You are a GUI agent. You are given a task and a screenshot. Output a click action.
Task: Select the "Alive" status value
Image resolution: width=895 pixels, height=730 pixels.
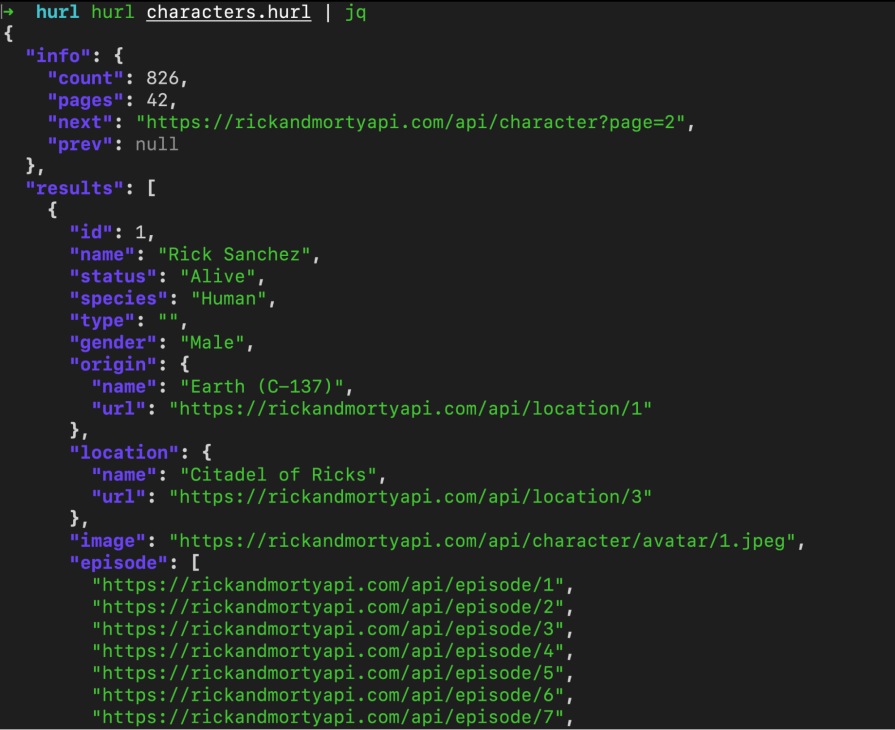click(x=218, y=276)
